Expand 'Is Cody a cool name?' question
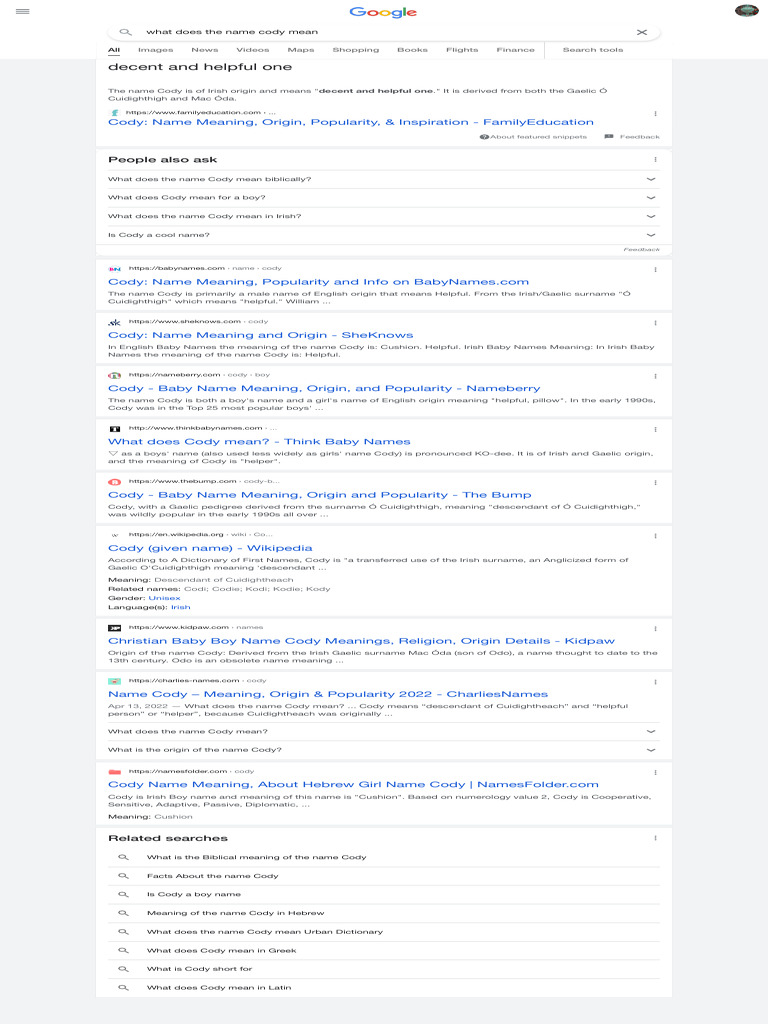Screen dimensions: 768x1024 point(651,235)
